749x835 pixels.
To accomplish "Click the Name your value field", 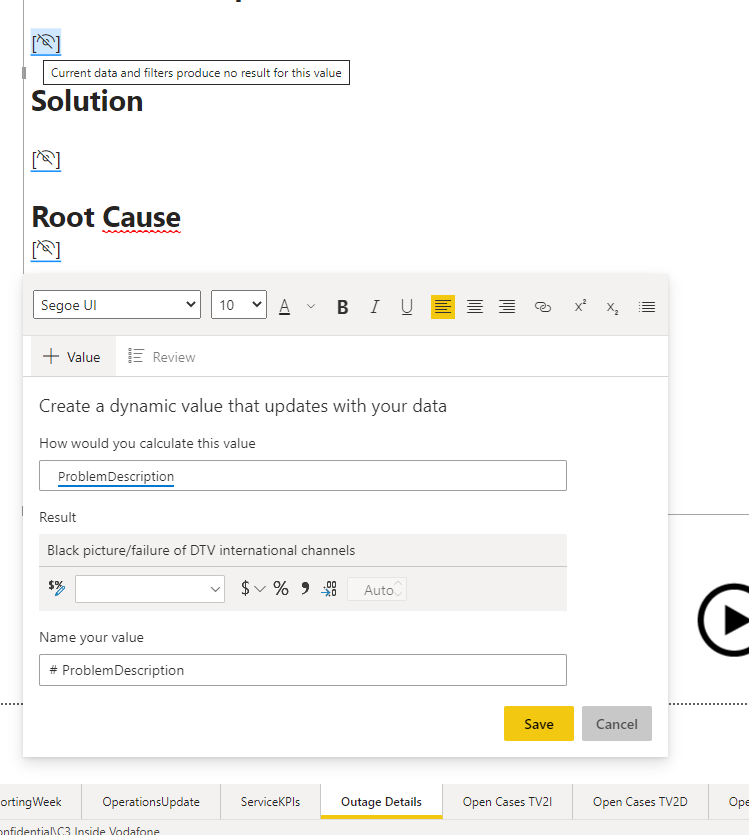I will point(303,670).
